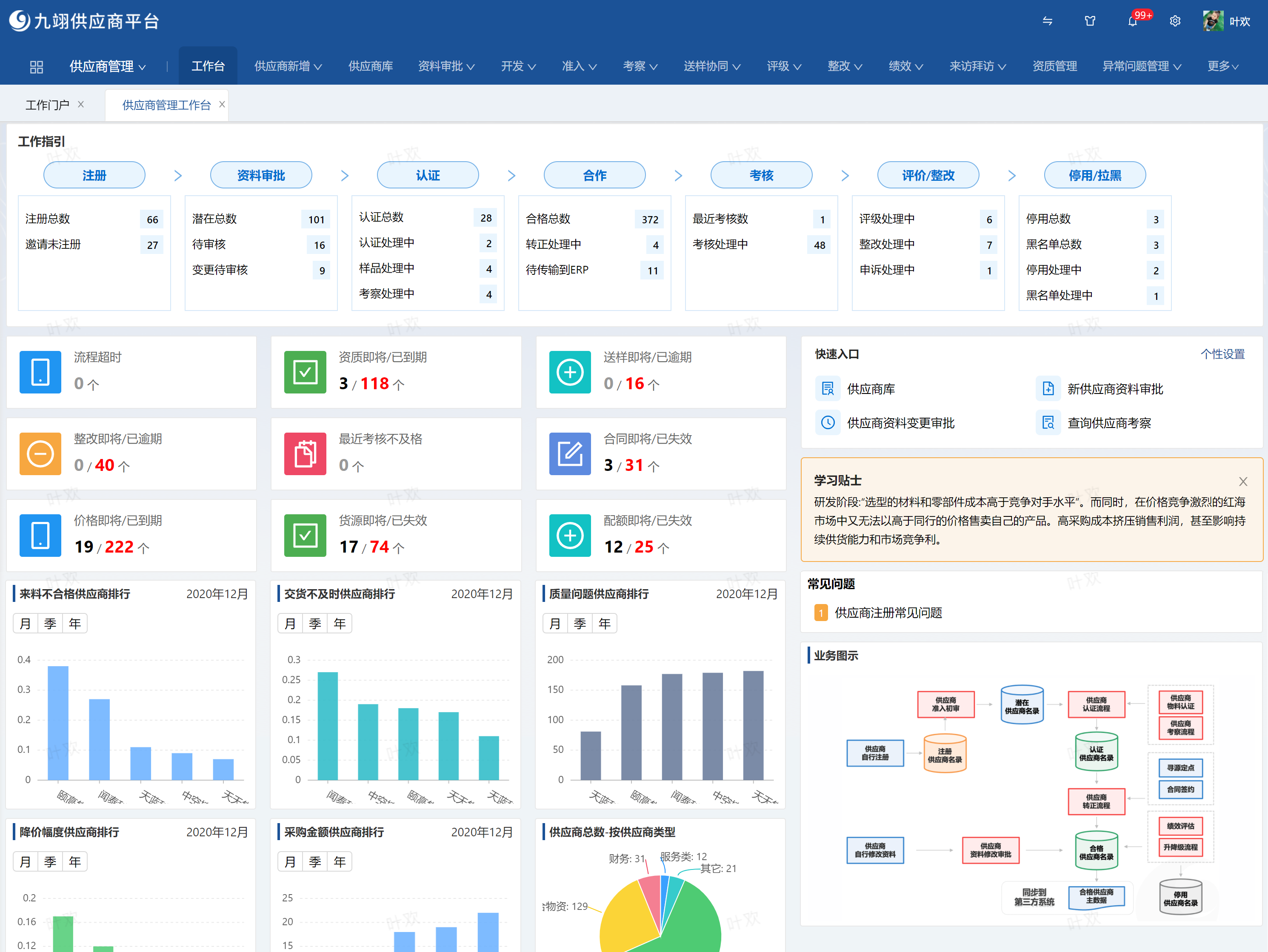
Task: Open the 更多 navigation dropdown
Action: click(1222, 66)
